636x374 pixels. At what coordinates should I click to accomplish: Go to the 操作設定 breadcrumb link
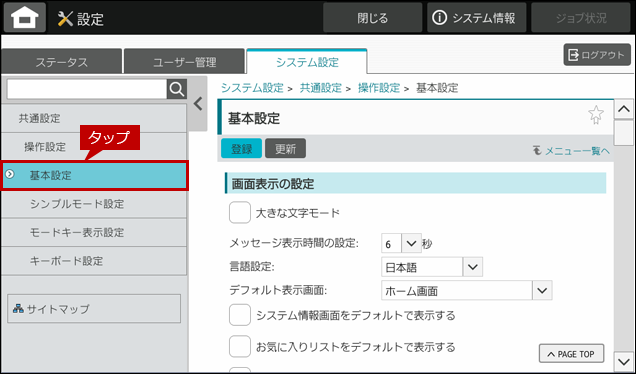point(379,88)
